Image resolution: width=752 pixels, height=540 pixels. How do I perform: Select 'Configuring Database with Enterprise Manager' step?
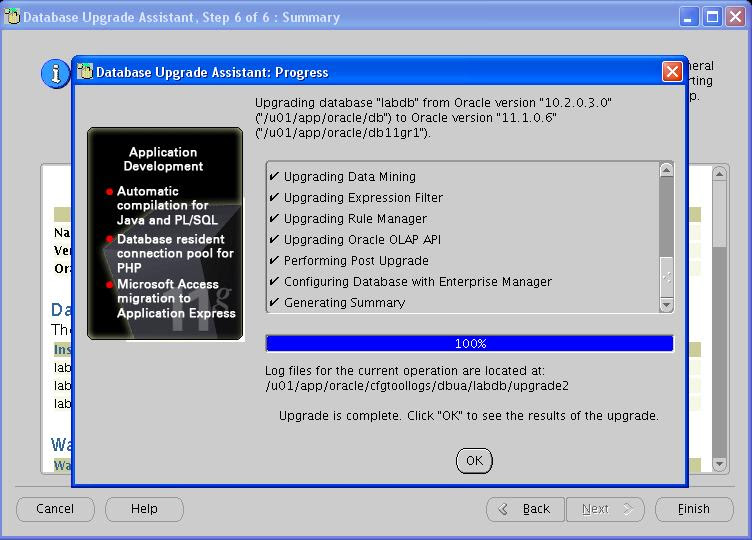(418, 282)
